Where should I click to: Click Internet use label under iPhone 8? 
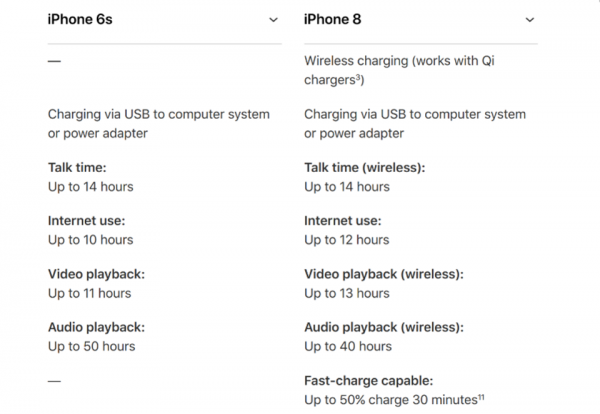tap(342, 221)
